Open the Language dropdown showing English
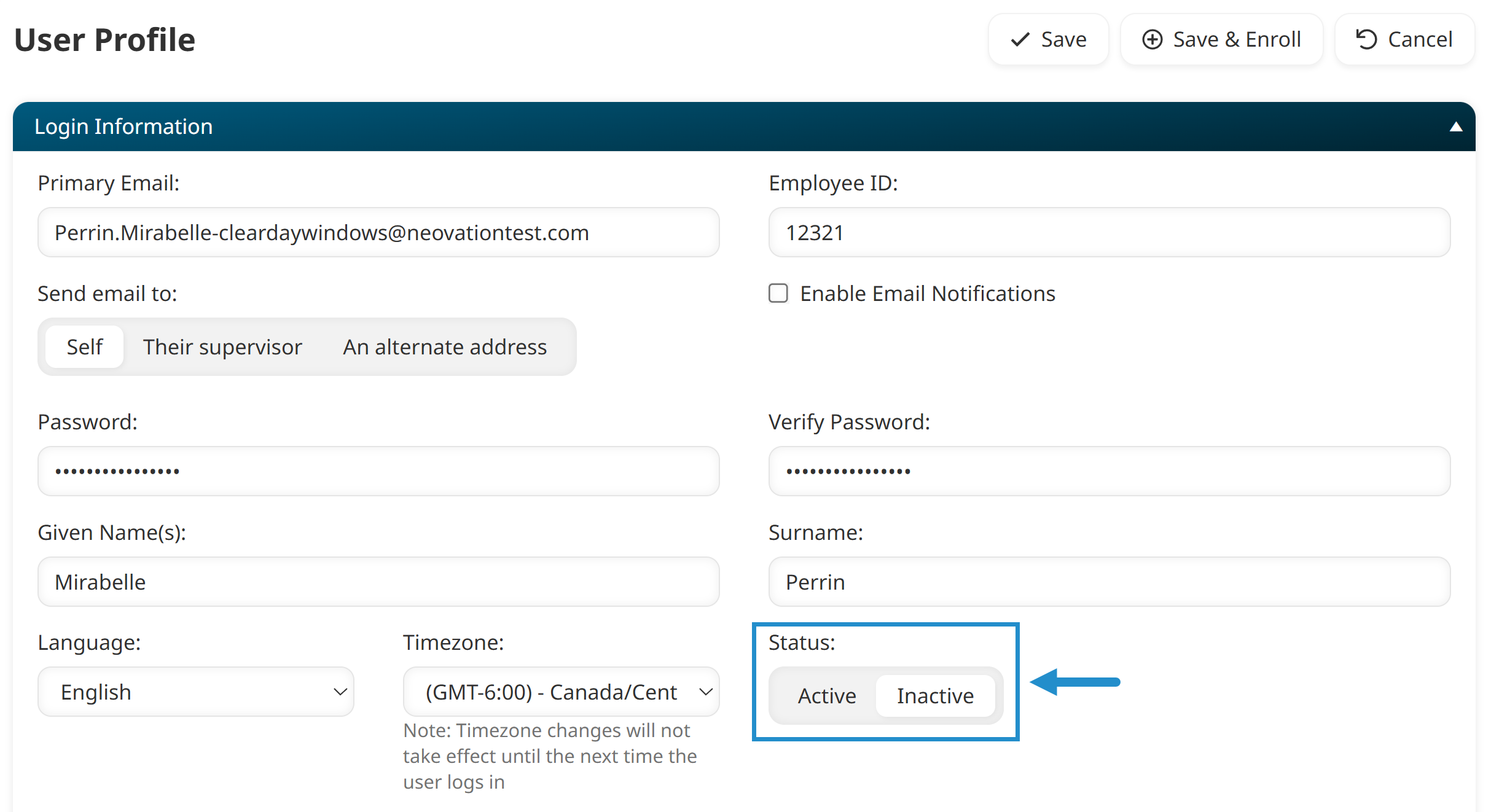This screenshot has width=1491, height=812. 196,692
